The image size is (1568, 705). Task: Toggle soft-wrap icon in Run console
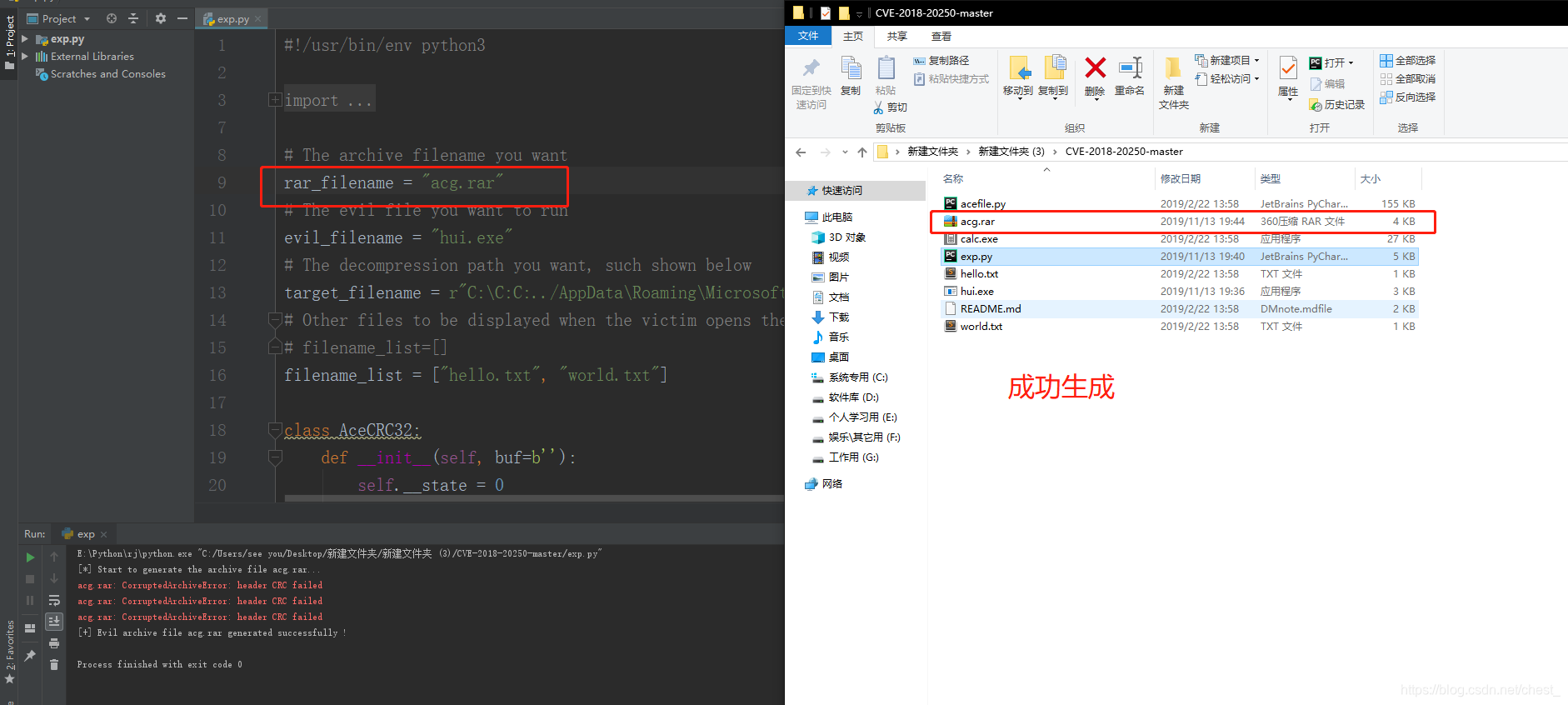tap(54, 600)
